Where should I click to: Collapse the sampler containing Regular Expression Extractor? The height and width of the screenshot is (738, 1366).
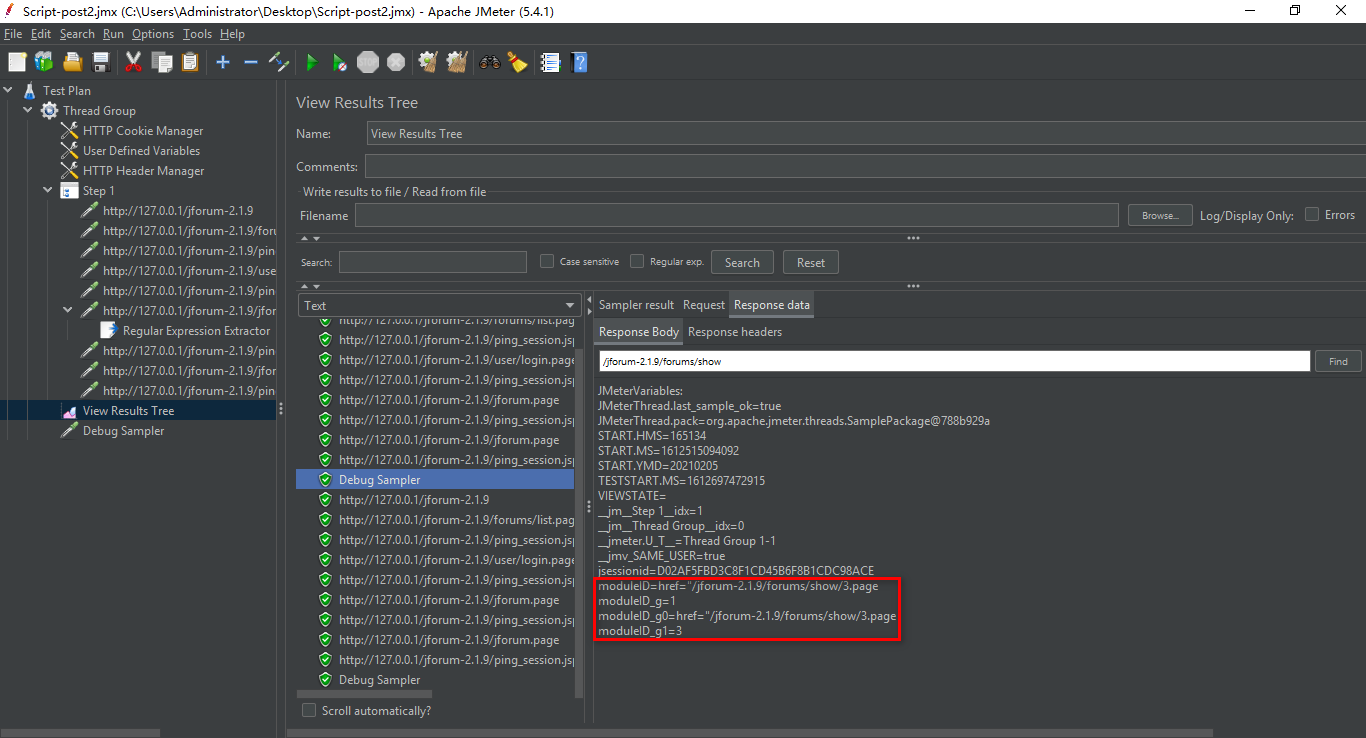[68, 310]
